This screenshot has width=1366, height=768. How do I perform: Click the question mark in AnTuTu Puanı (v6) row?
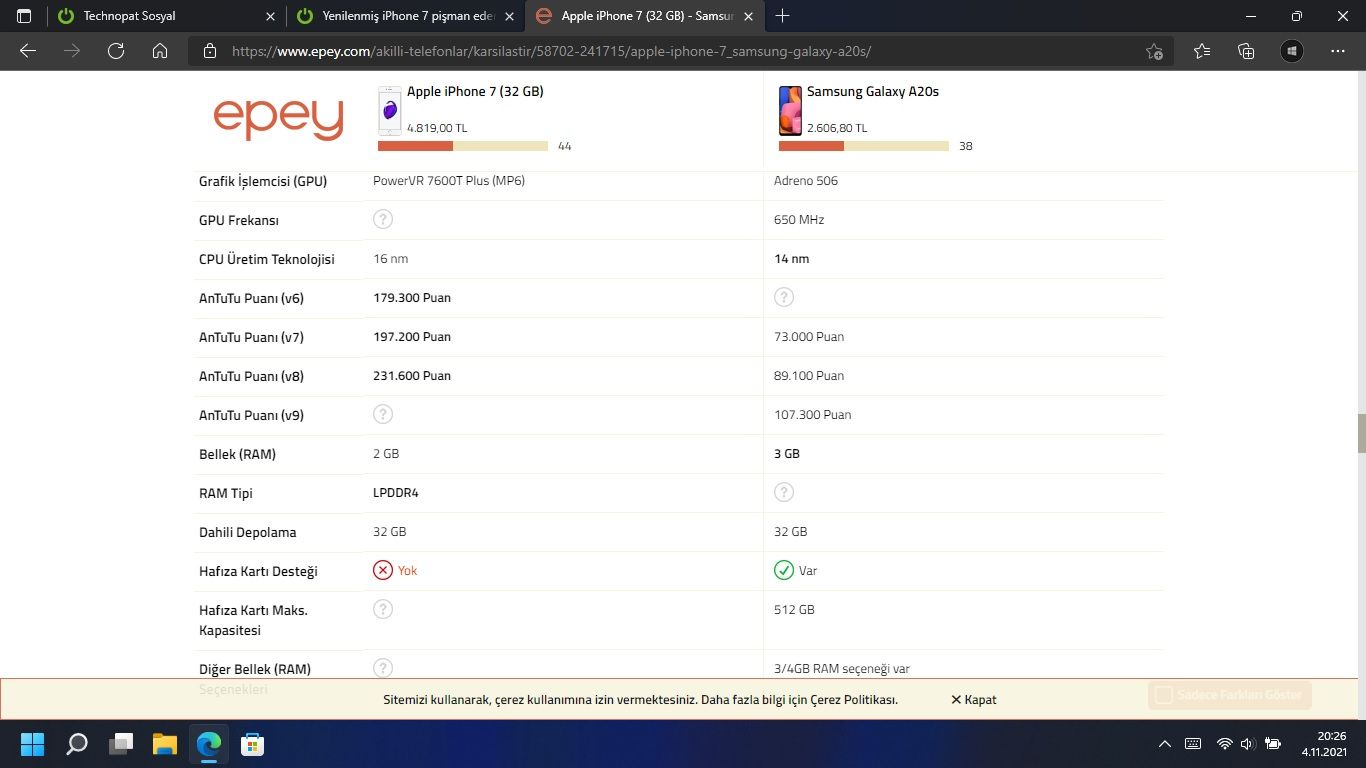pos(784,297)
